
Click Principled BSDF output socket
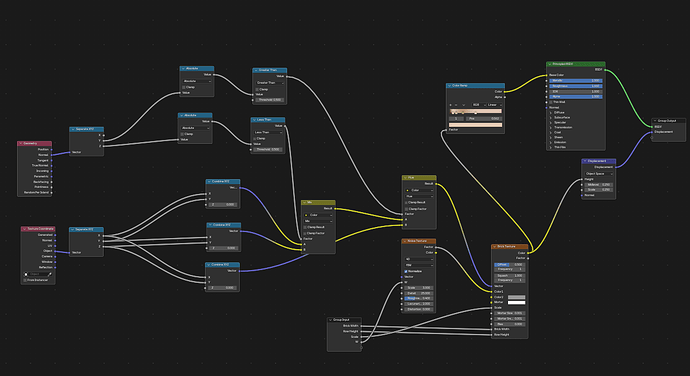[606, 70]
